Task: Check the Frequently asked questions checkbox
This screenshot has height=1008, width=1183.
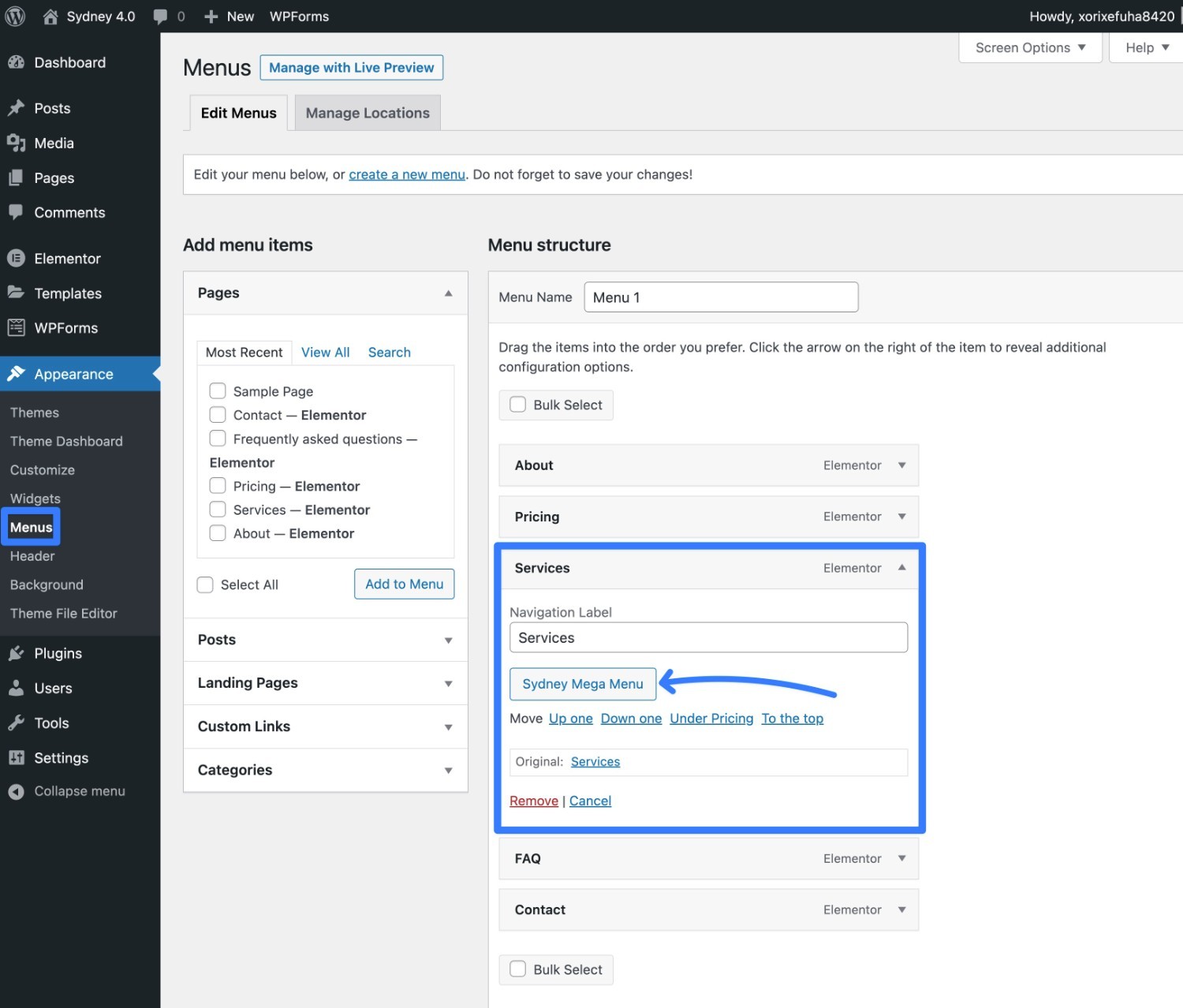Action: [x=218, y=438]
